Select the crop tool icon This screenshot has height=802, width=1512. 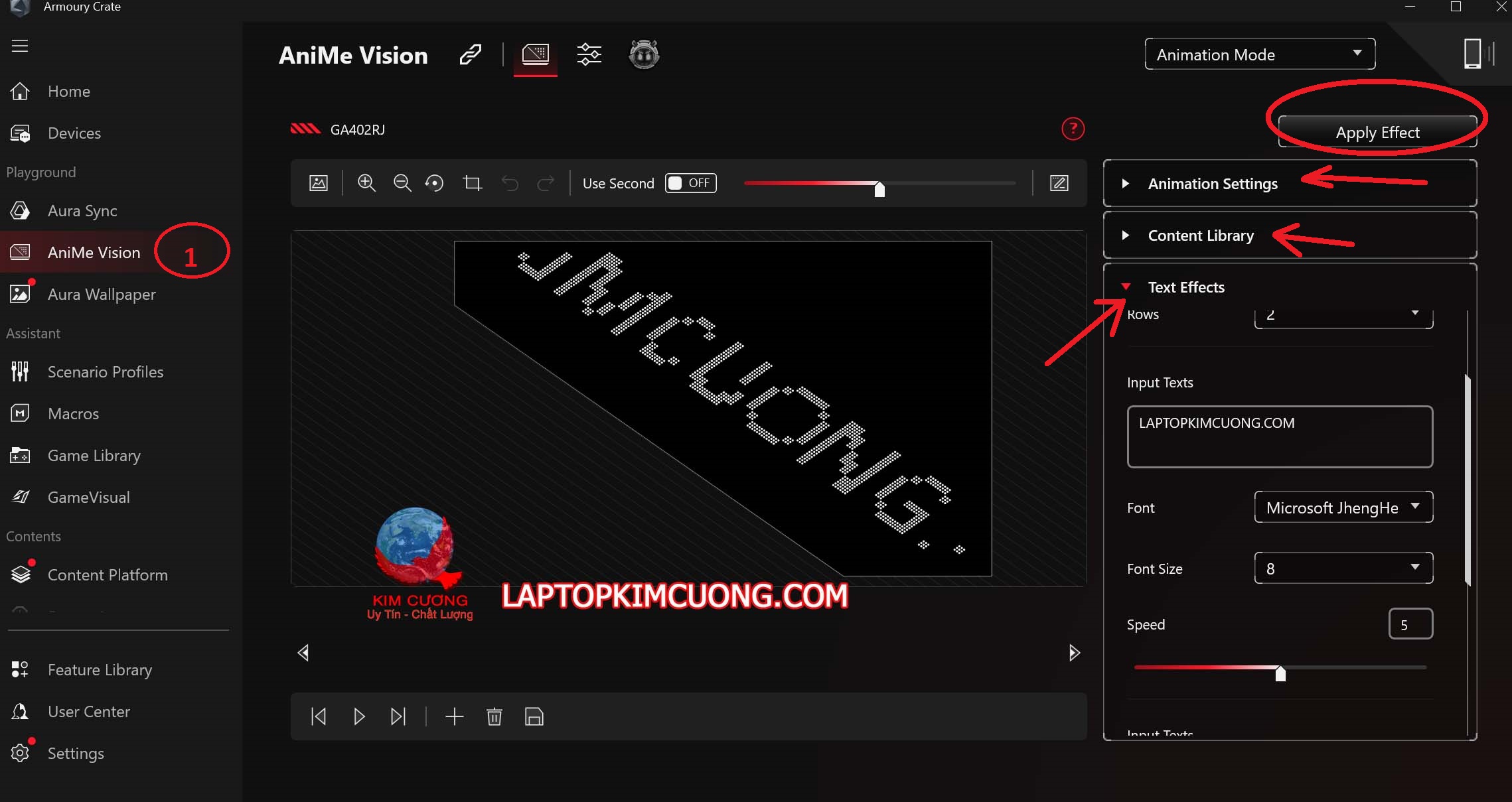pos(473,183)
